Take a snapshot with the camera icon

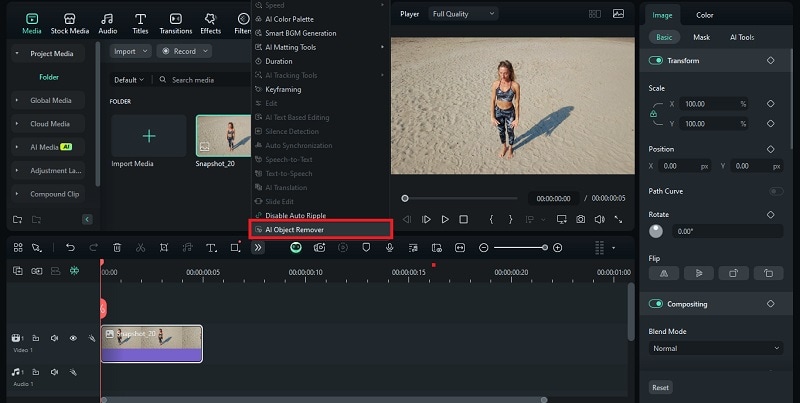tap(580, 219)
